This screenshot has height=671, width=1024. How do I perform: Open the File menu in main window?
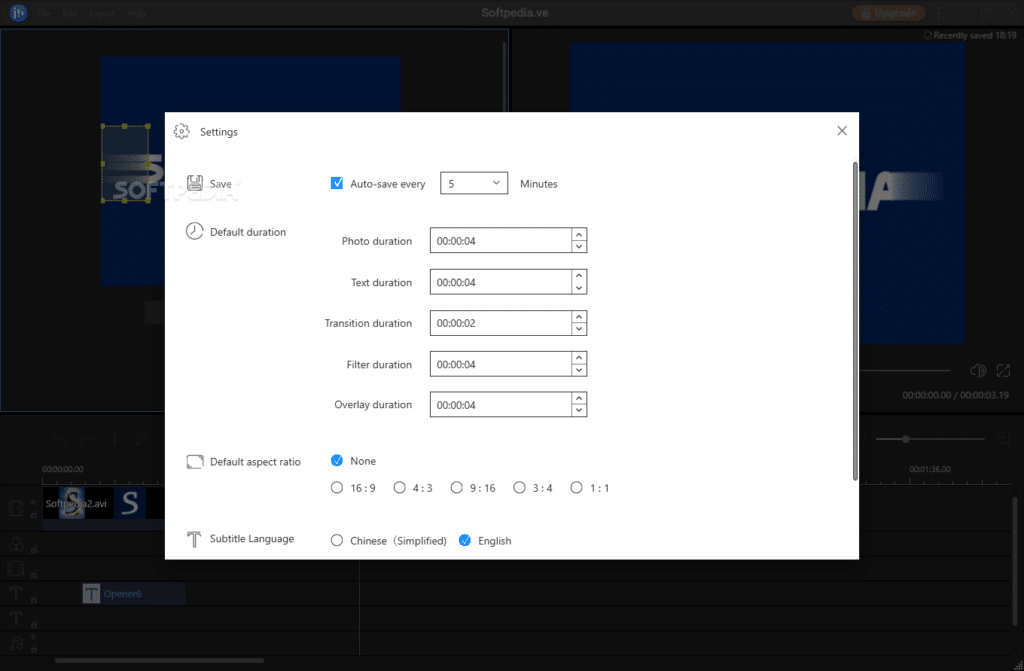point(44,13)
